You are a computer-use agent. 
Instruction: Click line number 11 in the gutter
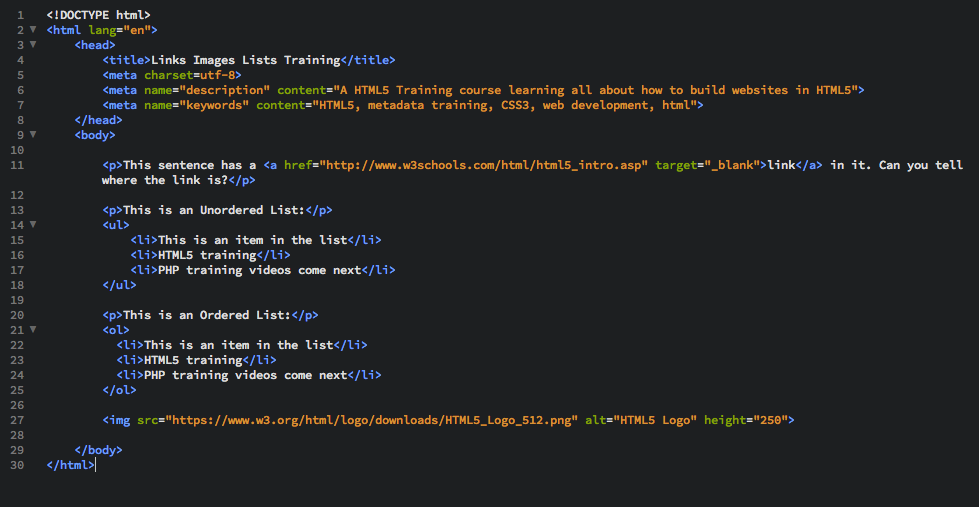coord(17,165)
